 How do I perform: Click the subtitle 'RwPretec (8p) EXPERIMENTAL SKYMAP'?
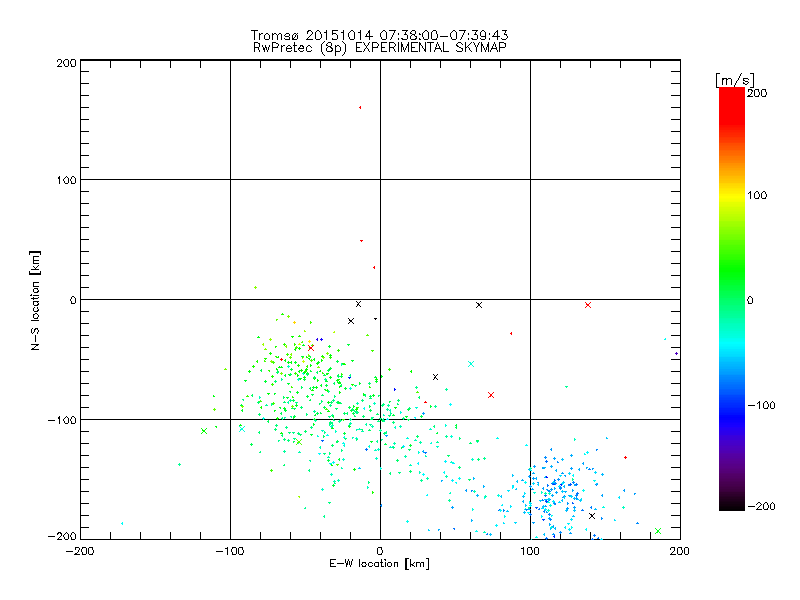[380, 48]
